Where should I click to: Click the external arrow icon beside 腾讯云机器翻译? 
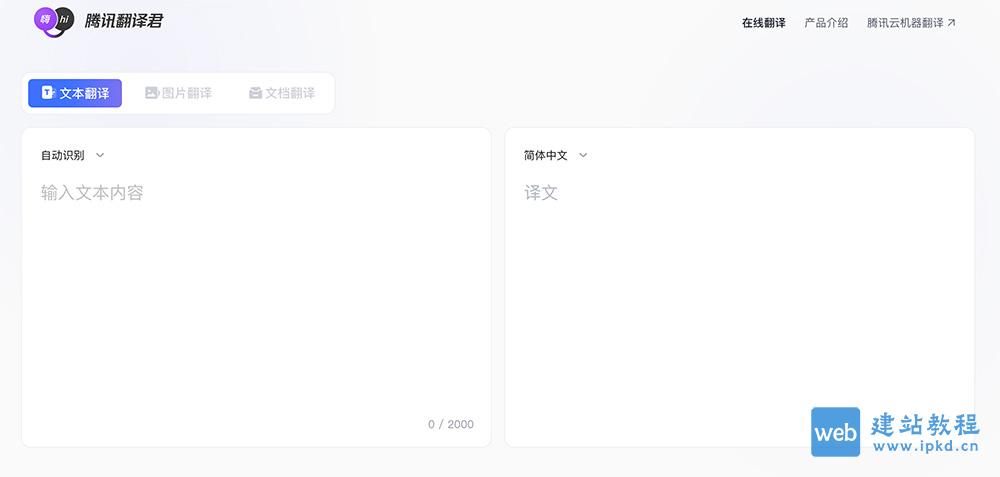coord(951,23)
